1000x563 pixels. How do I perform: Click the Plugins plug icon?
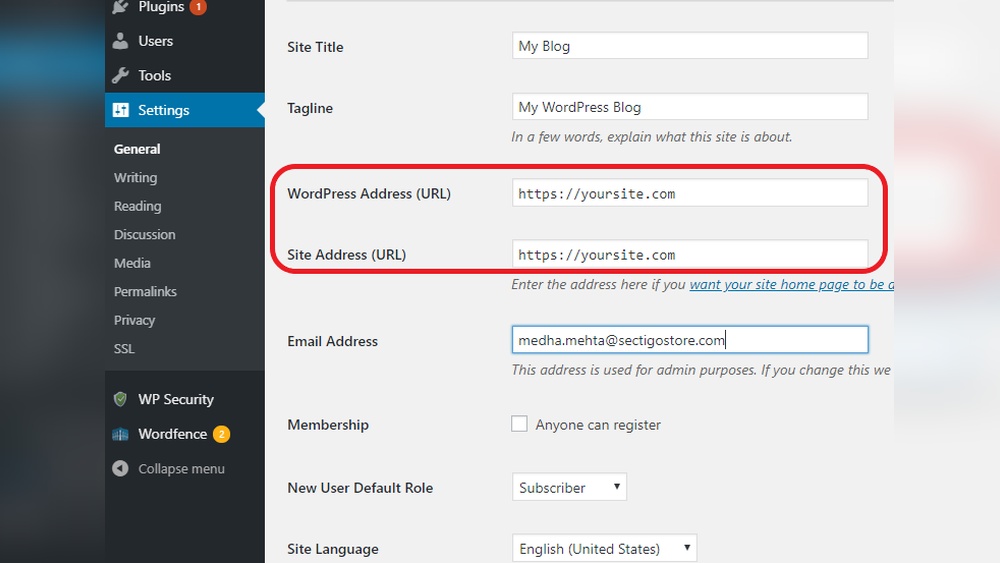[x=120, y=7]
